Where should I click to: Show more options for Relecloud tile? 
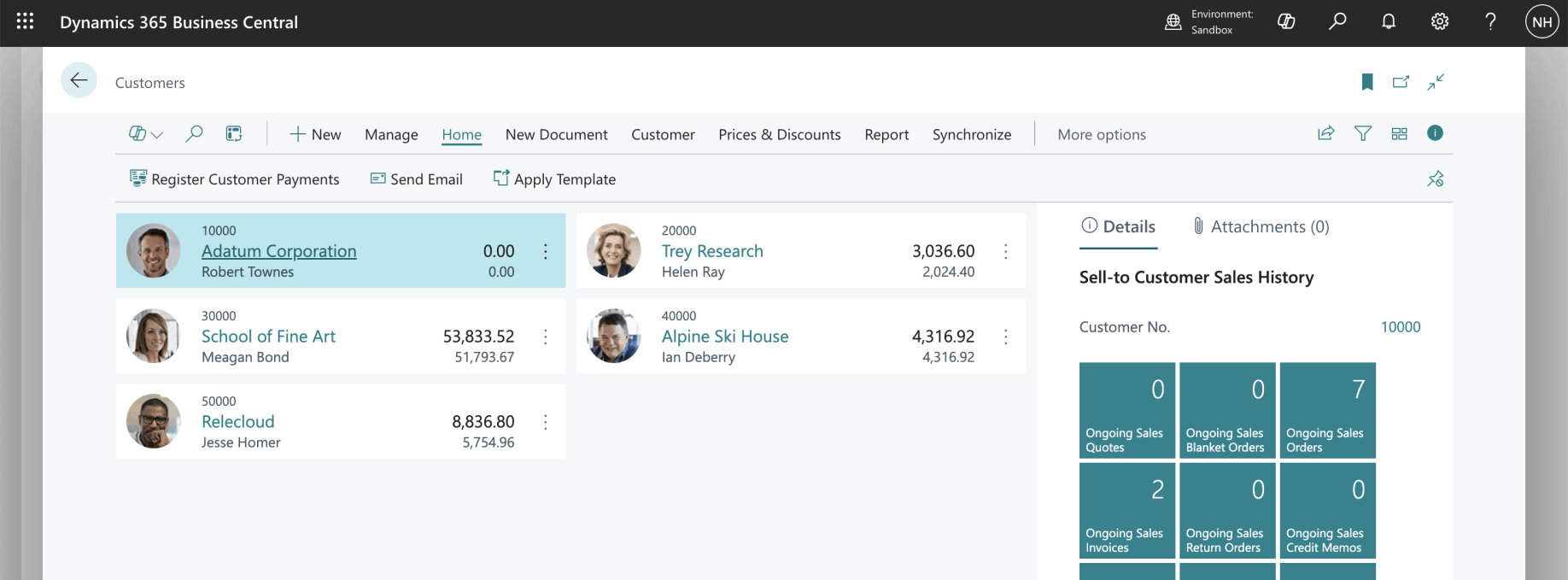545,422
